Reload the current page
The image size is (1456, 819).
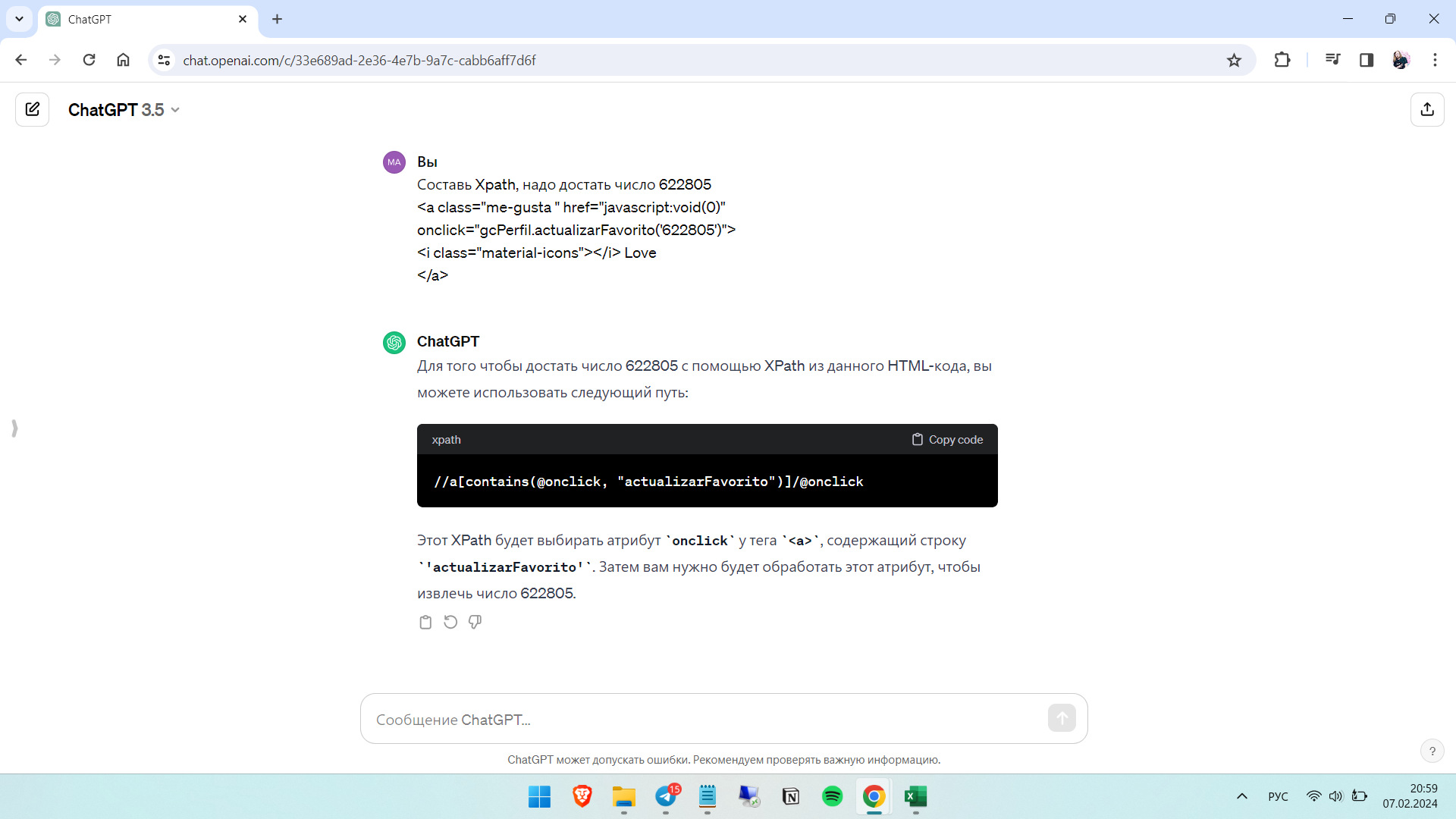pyautogui.click(x=89, y=60)
